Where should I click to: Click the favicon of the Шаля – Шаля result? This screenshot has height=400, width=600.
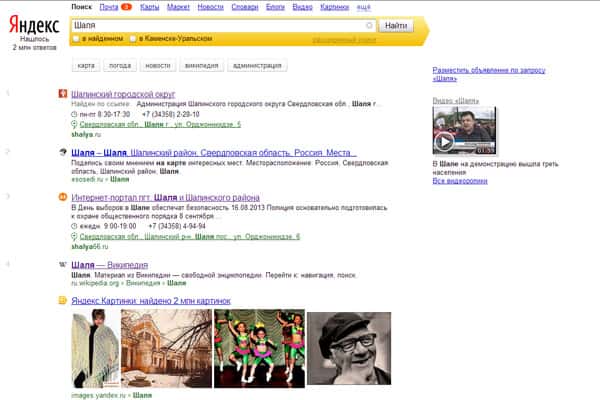point(63,152)
